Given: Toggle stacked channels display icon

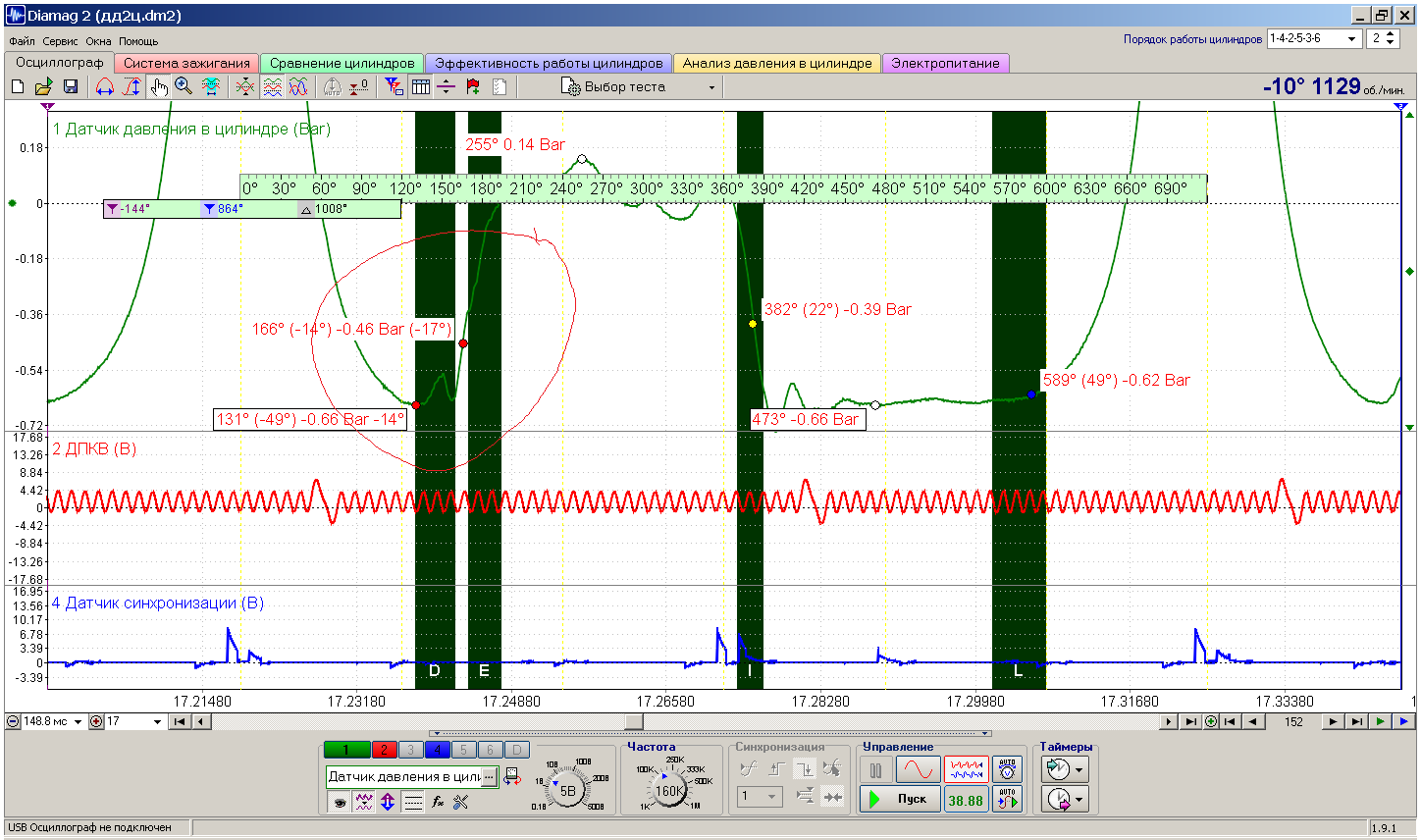Looking at the screenshot, I should [x=272, y=87].
